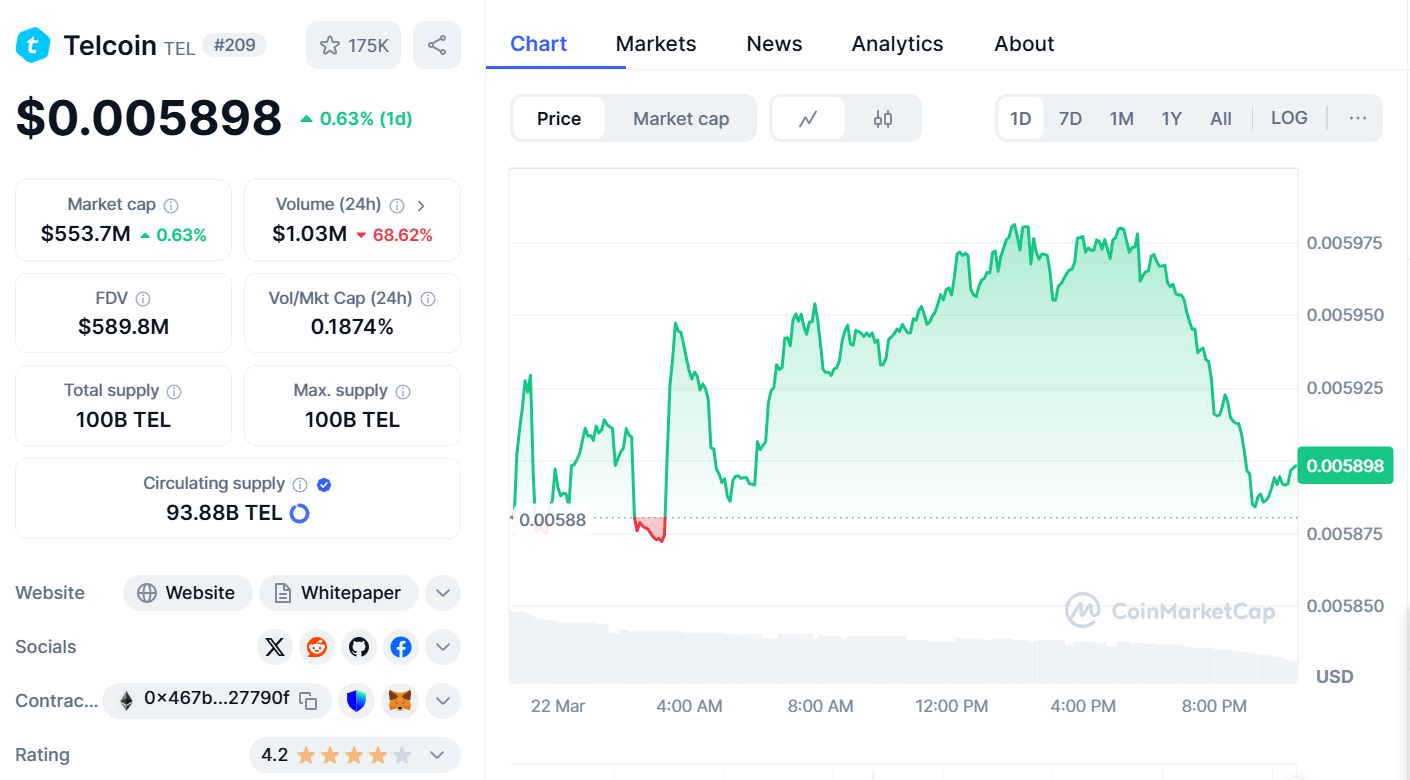Switch chart to Market cap view
Screen dimensions: 1410x780
coord(681,117)
